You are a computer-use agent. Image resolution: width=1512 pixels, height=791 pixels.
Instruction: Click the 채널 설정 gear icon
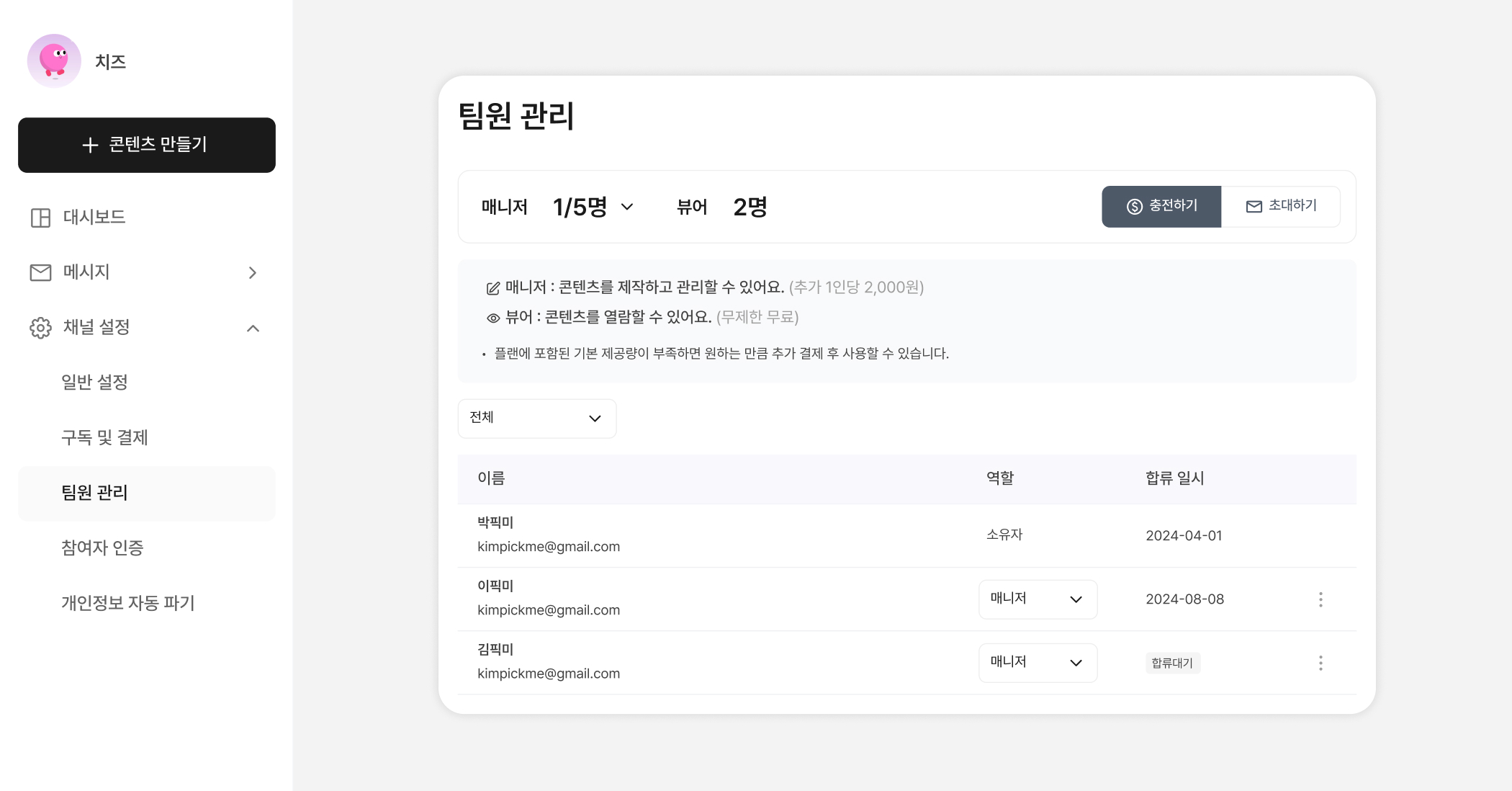click(x=40, y=328)
